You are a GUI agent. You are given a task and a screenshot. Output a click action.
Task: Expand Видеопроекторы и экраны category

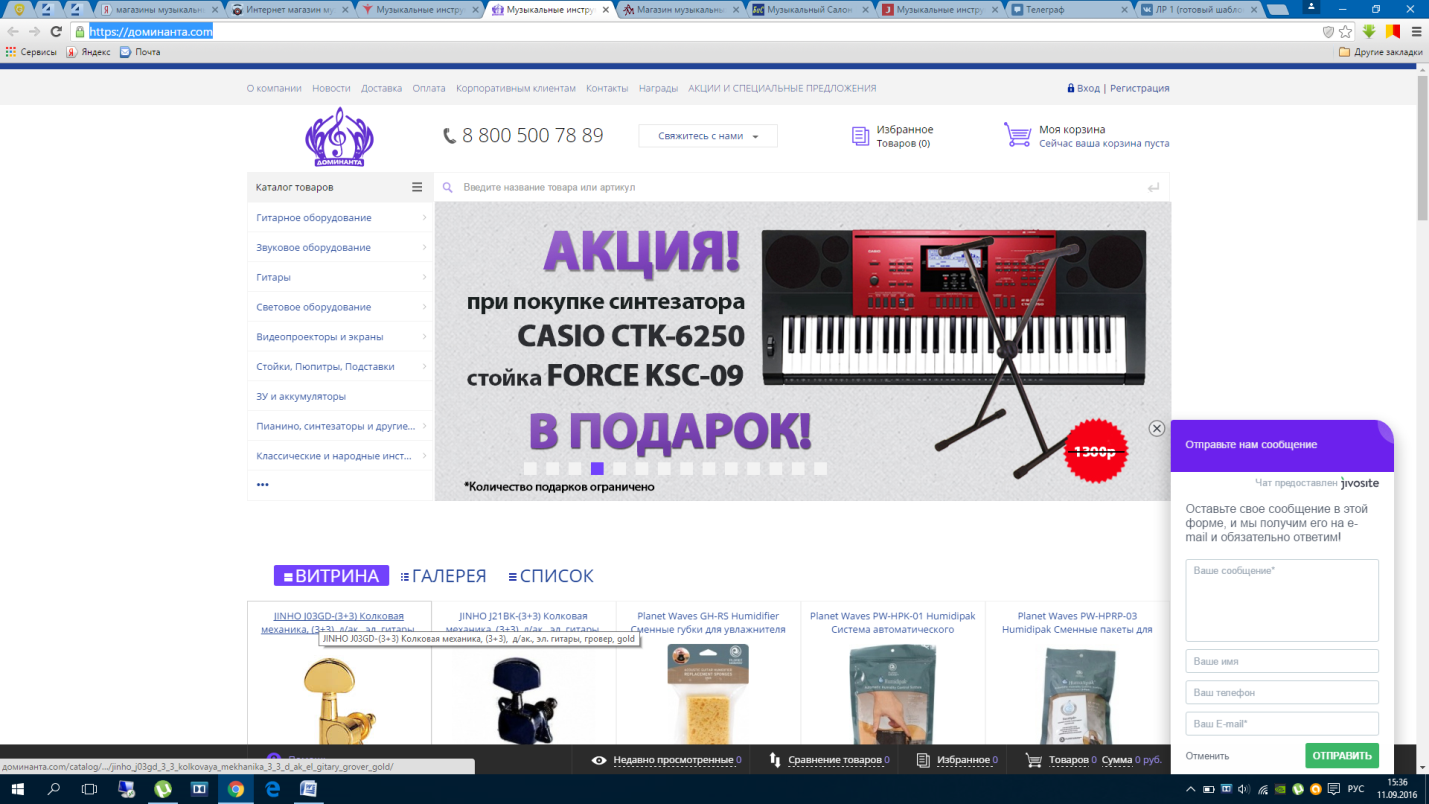pyautogui.click(x=340, y=337)
